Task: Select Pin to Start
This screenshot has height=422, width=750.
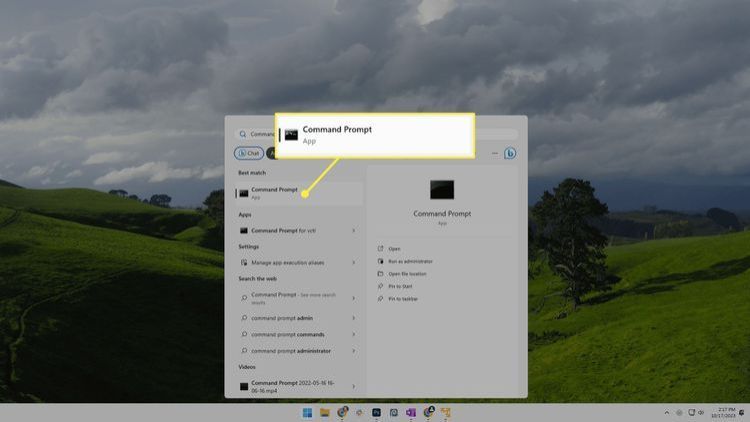Action: (401, 286)
